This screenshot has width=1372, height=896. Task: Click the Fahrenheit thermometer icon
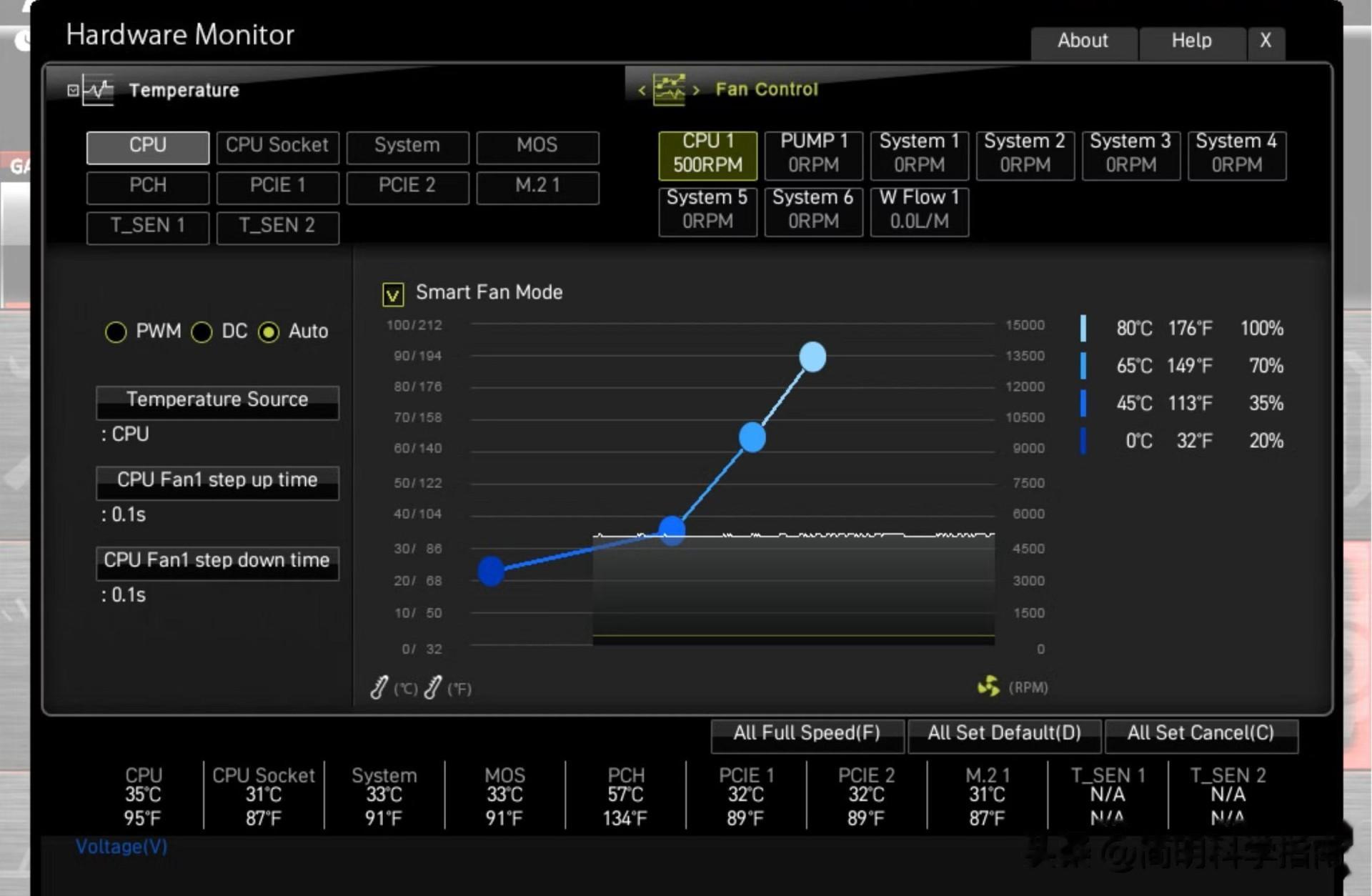[x=433, y=687]
